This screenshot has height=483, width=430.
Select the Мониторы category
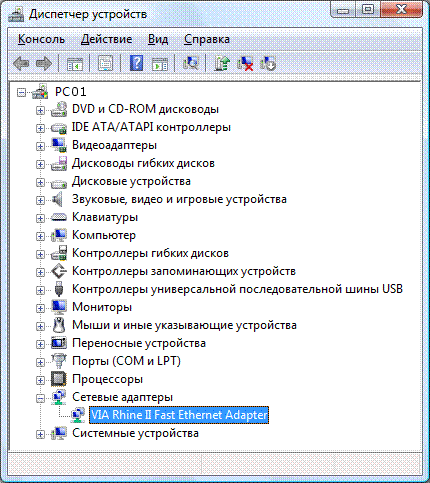102,307
